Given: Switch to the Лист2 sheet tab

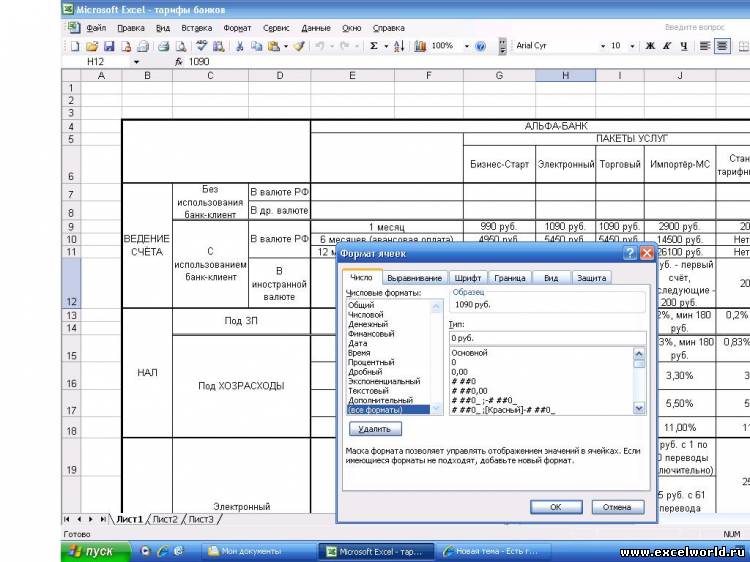Looking at the screenshot, I should (x=165, y=519).
